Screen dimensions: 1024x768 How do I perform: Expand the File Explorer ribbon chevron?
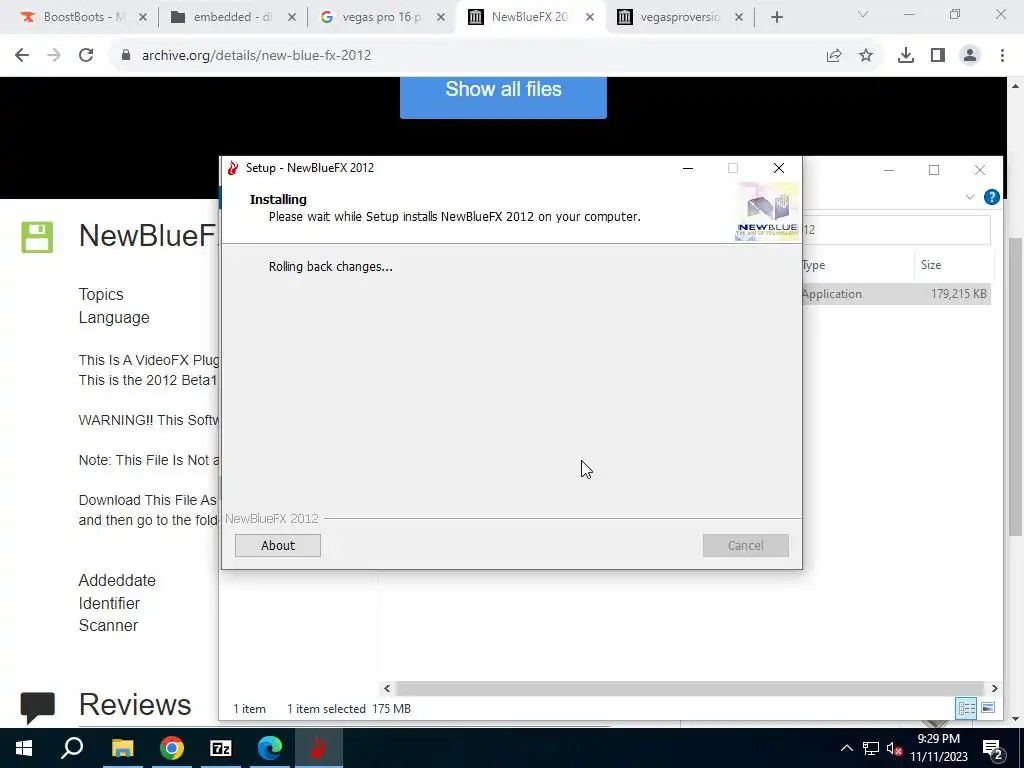970,197
